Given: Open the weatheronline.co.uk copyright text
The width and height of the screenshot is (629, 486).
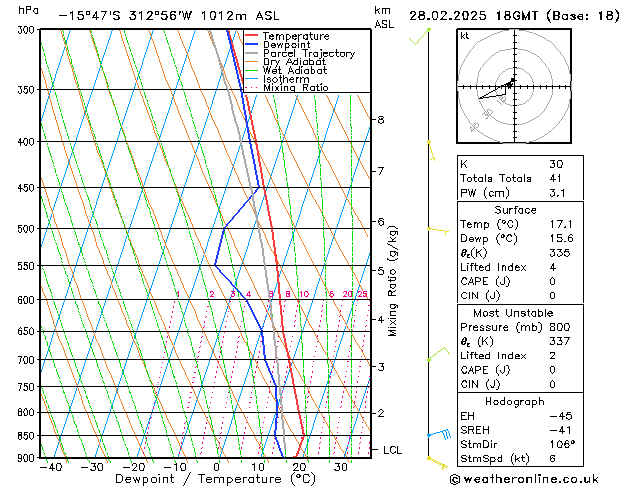Looking at the screenshot, I should [x=524, y=479].
